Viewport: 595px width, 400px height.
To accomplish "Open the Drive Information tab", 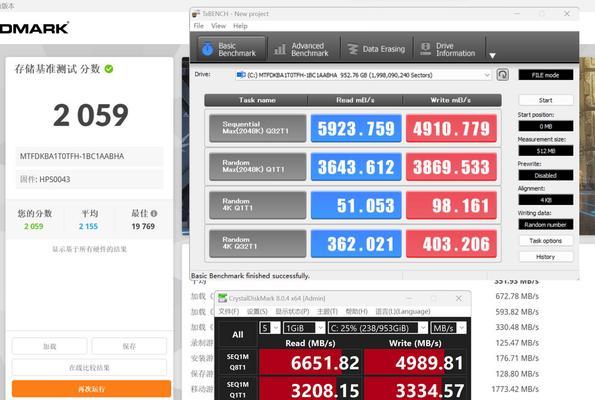I will click(x=449, y=49).
